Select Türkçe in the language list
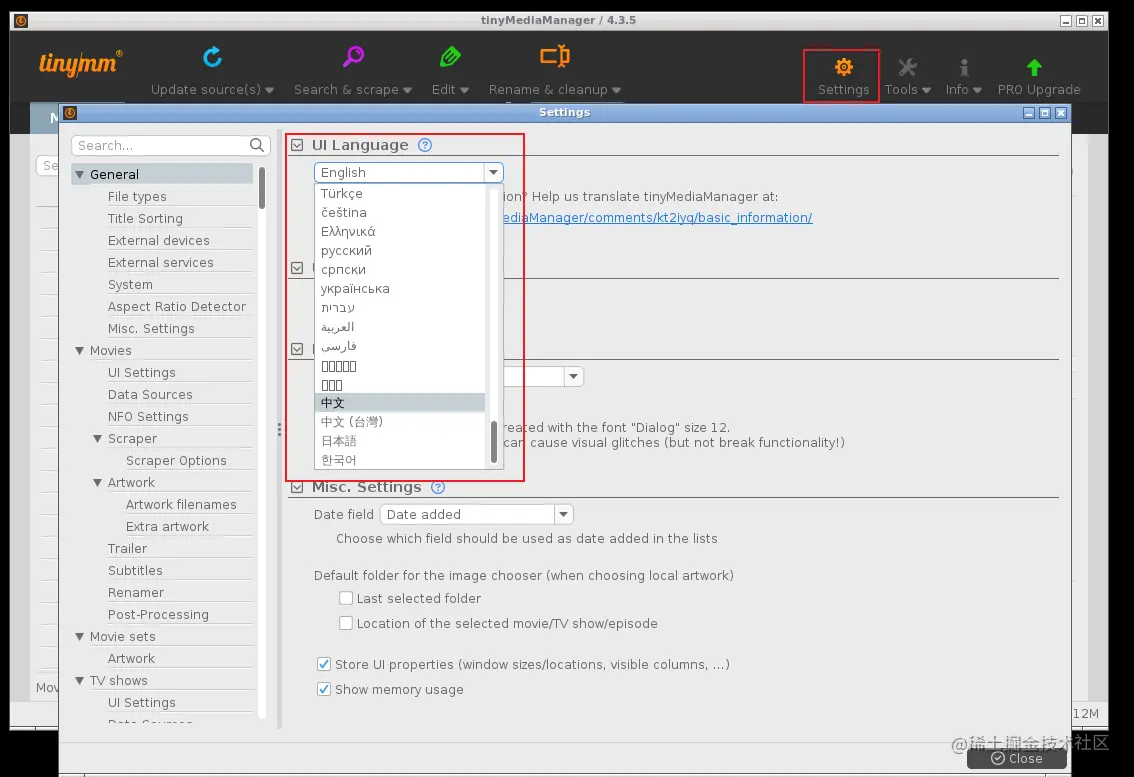The image size is (1134, 777). point(400,193)
